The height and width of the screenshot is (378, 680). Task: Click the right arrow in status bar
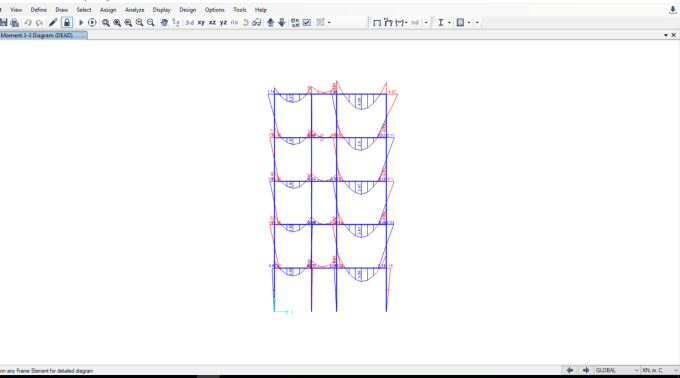(586, 370)
